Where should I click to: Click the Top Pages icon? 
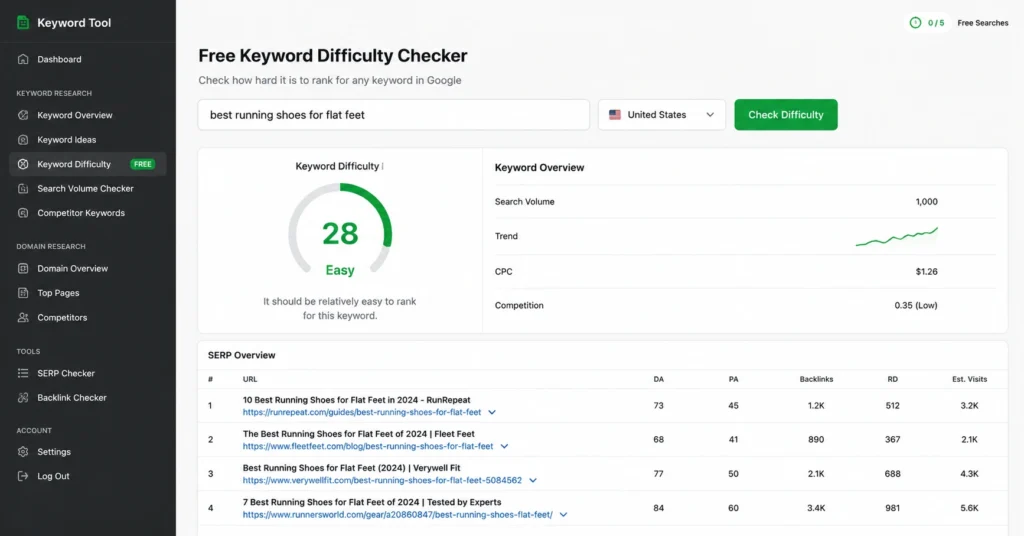(23, 293)
